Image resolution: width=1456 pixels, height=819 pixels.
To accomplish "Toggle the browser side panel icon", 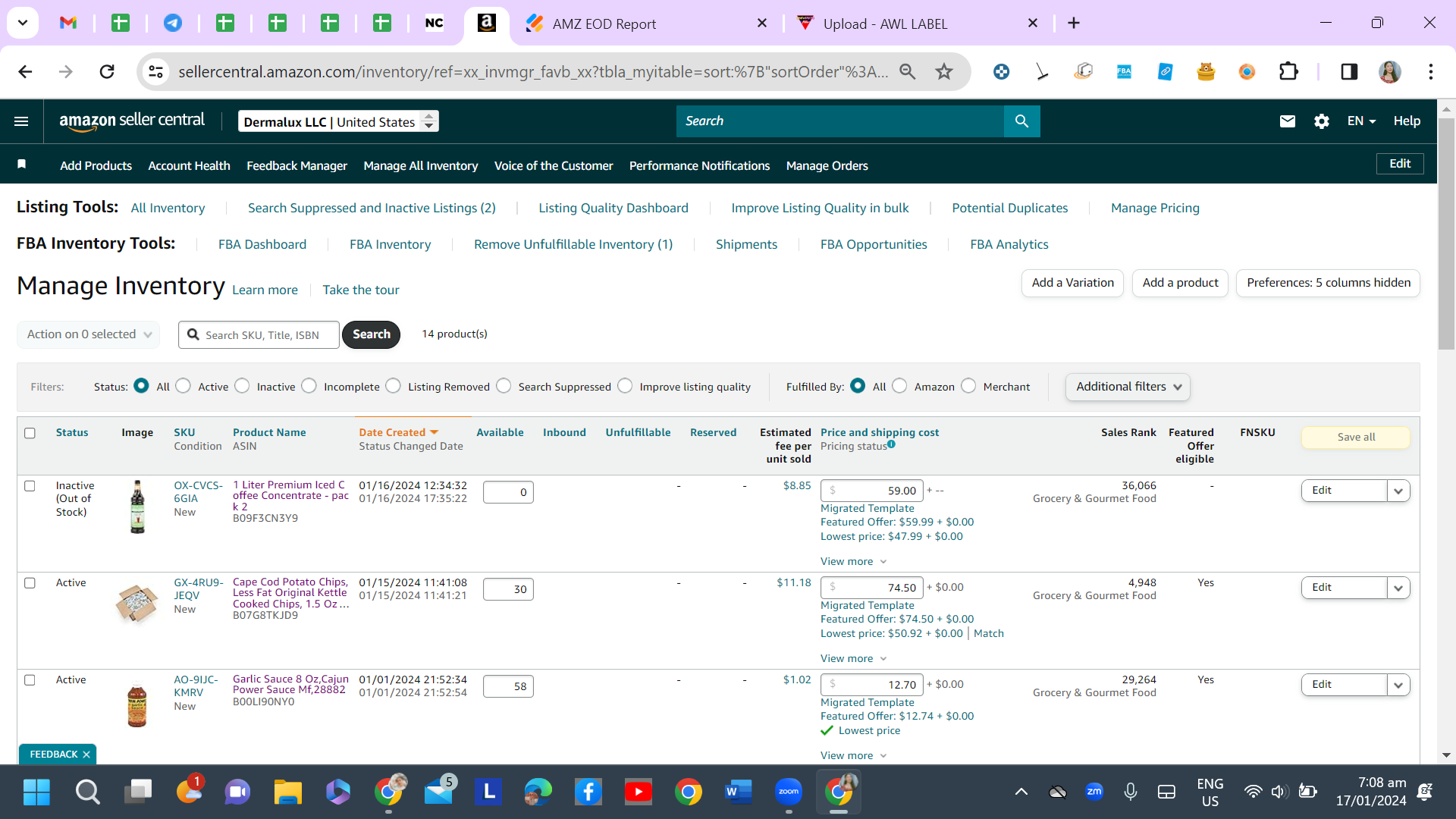I will tap(1349, 71).
